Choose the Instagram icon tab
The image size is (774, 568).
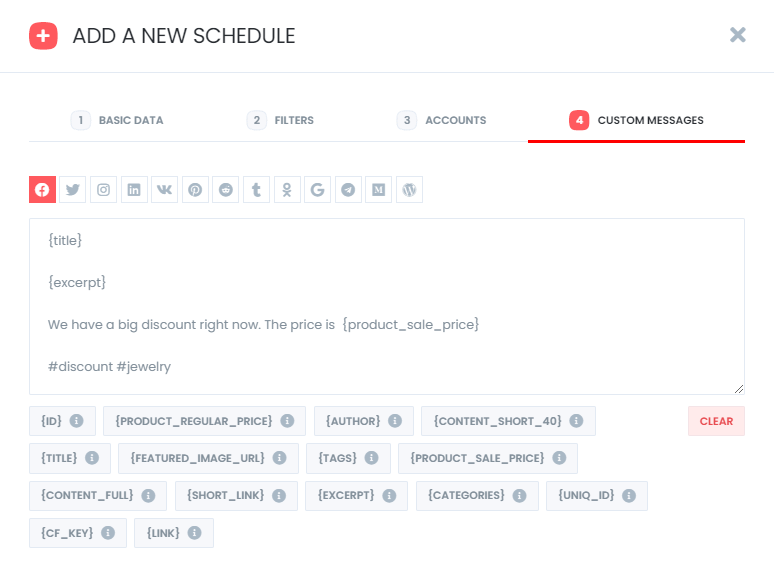103,189
